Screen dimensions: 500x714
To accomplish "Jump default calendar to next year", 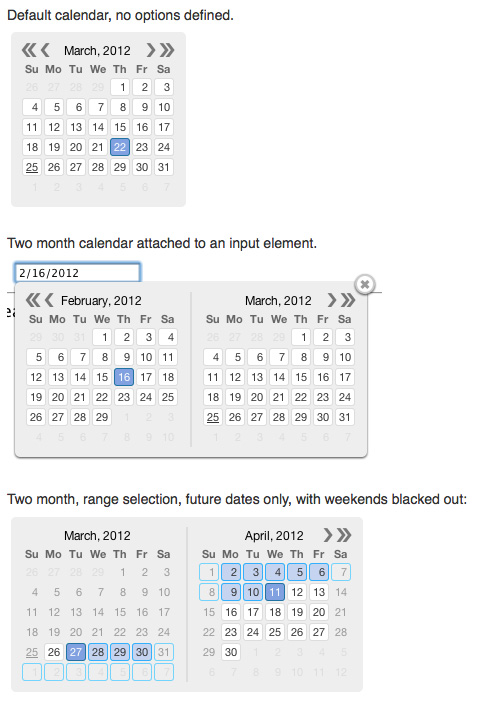I will click(x=167, y=50).
